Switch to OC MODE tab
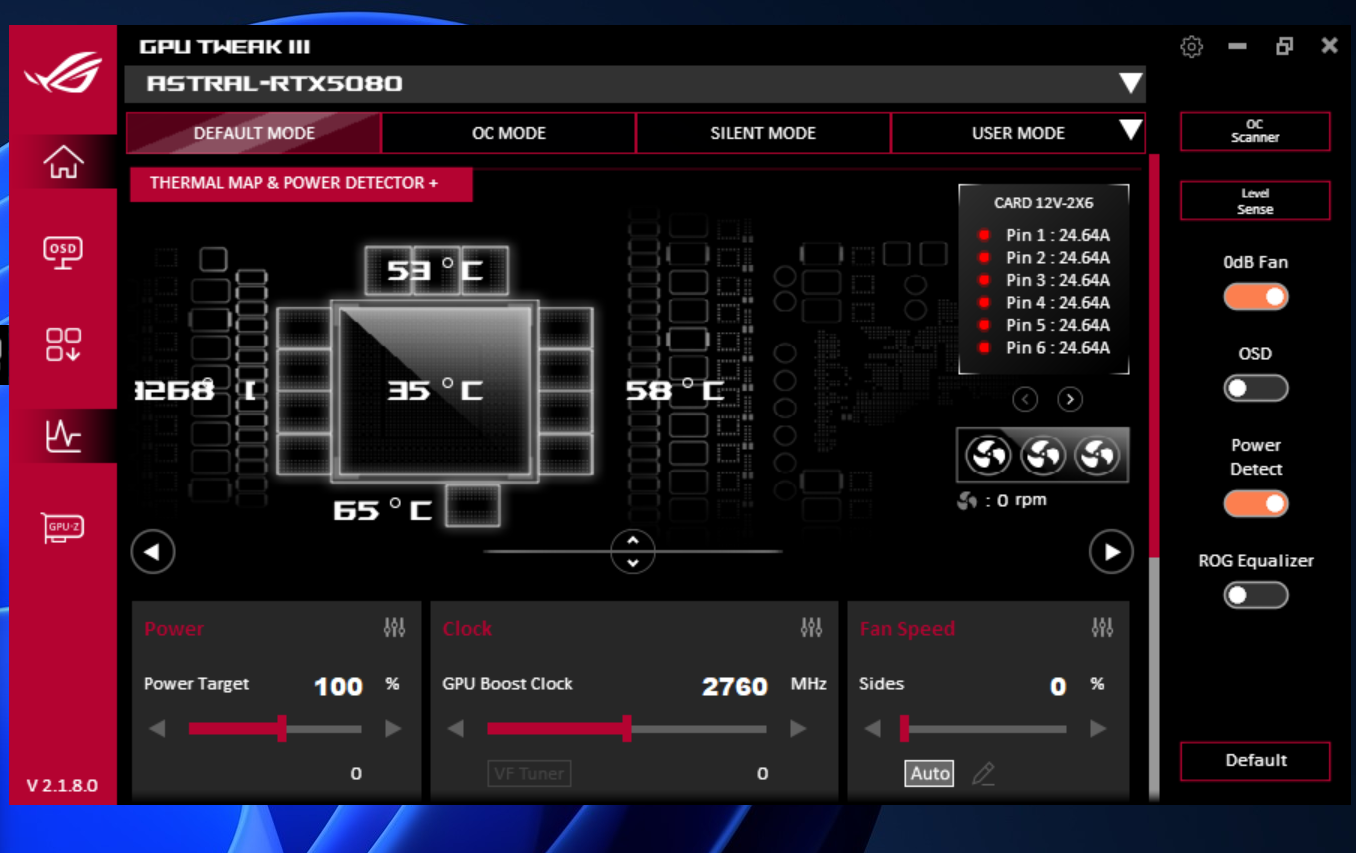The width and height of the screenshot is (1356, 853). (509, 133)
